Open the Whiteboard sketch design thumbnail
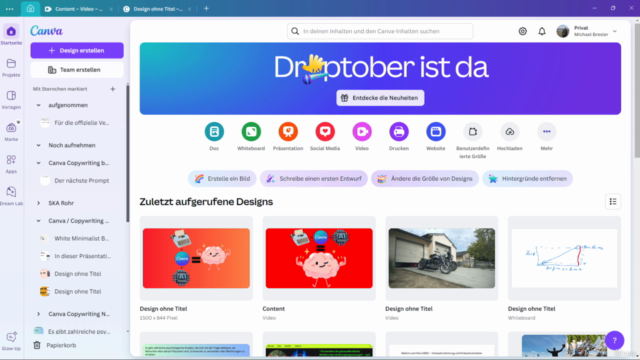 [x=564, y=258]
